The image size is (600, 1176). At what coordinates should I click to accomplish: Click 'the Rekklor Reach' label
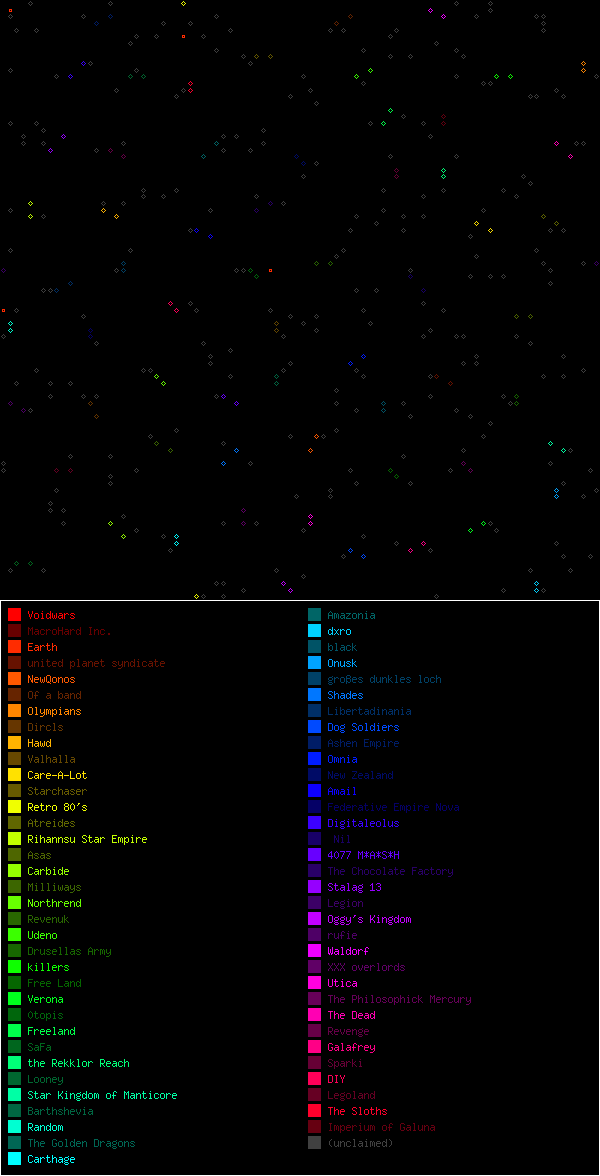[79, 1064]
